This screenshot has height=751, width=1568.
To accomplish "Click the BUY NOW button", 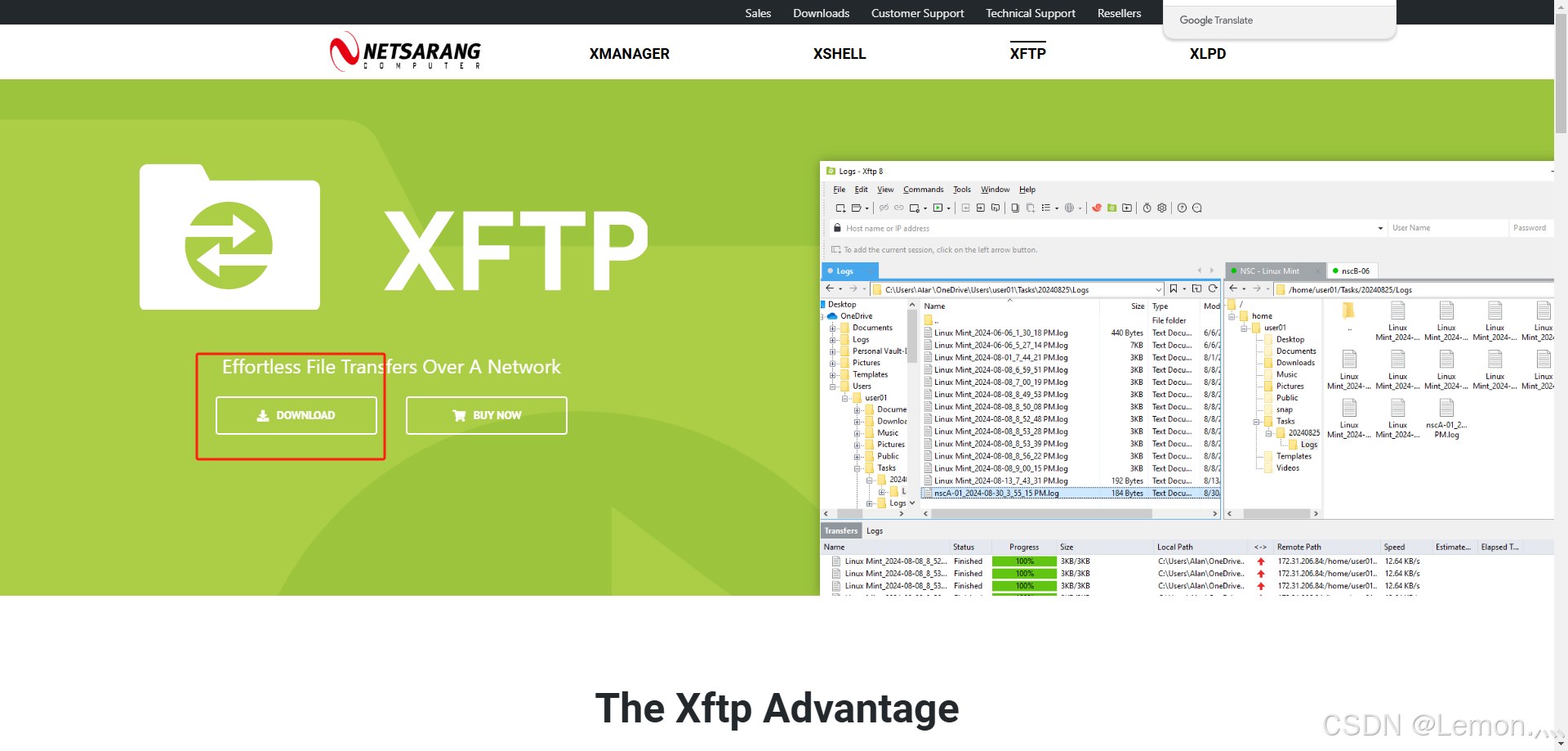I will click(x=487, y=415).
